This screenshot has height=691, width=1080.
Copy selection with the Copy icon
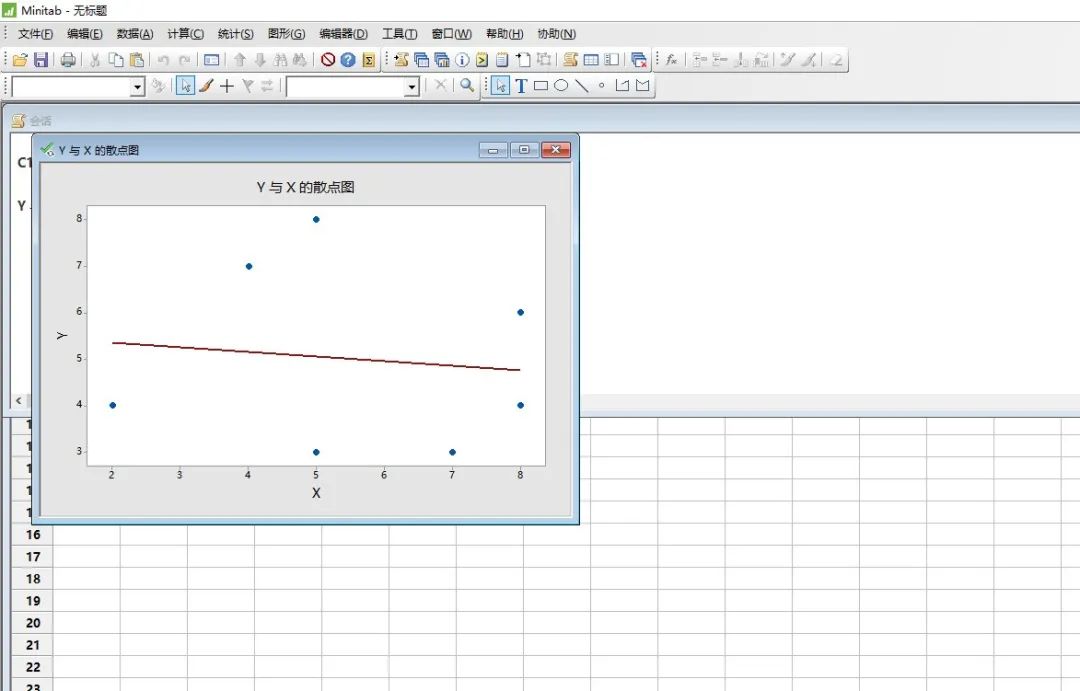pyautogui.click(x=116, y=60)
